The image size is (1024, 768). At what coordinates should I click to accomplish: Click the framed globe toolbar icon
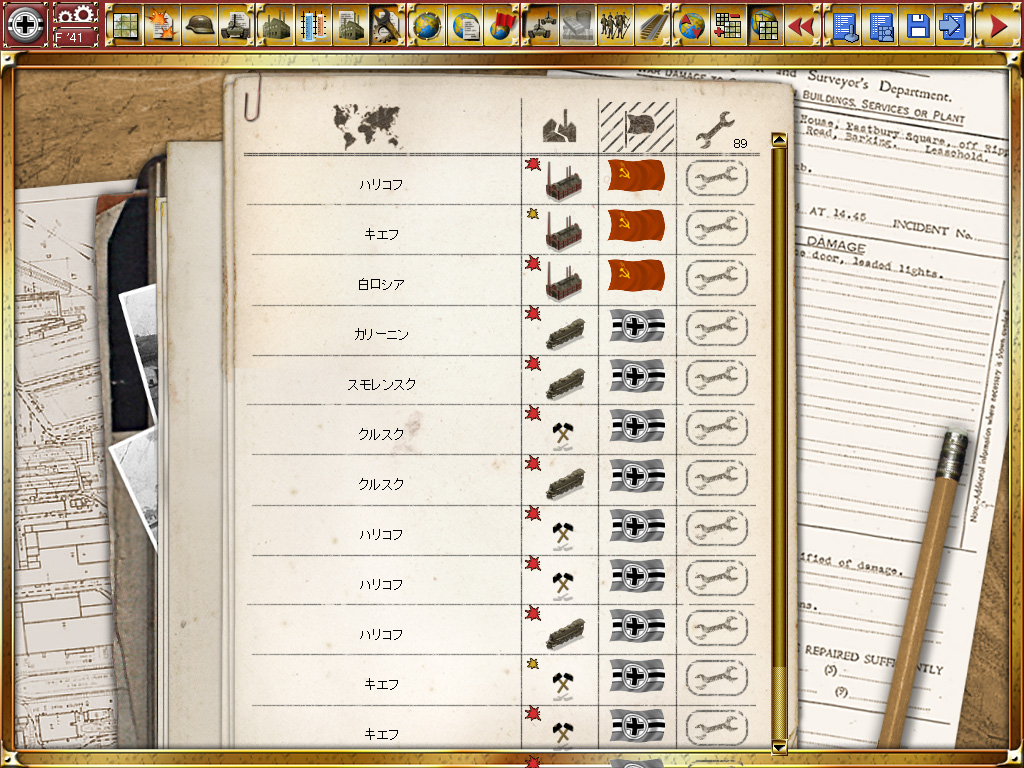[x=427, y=25]
